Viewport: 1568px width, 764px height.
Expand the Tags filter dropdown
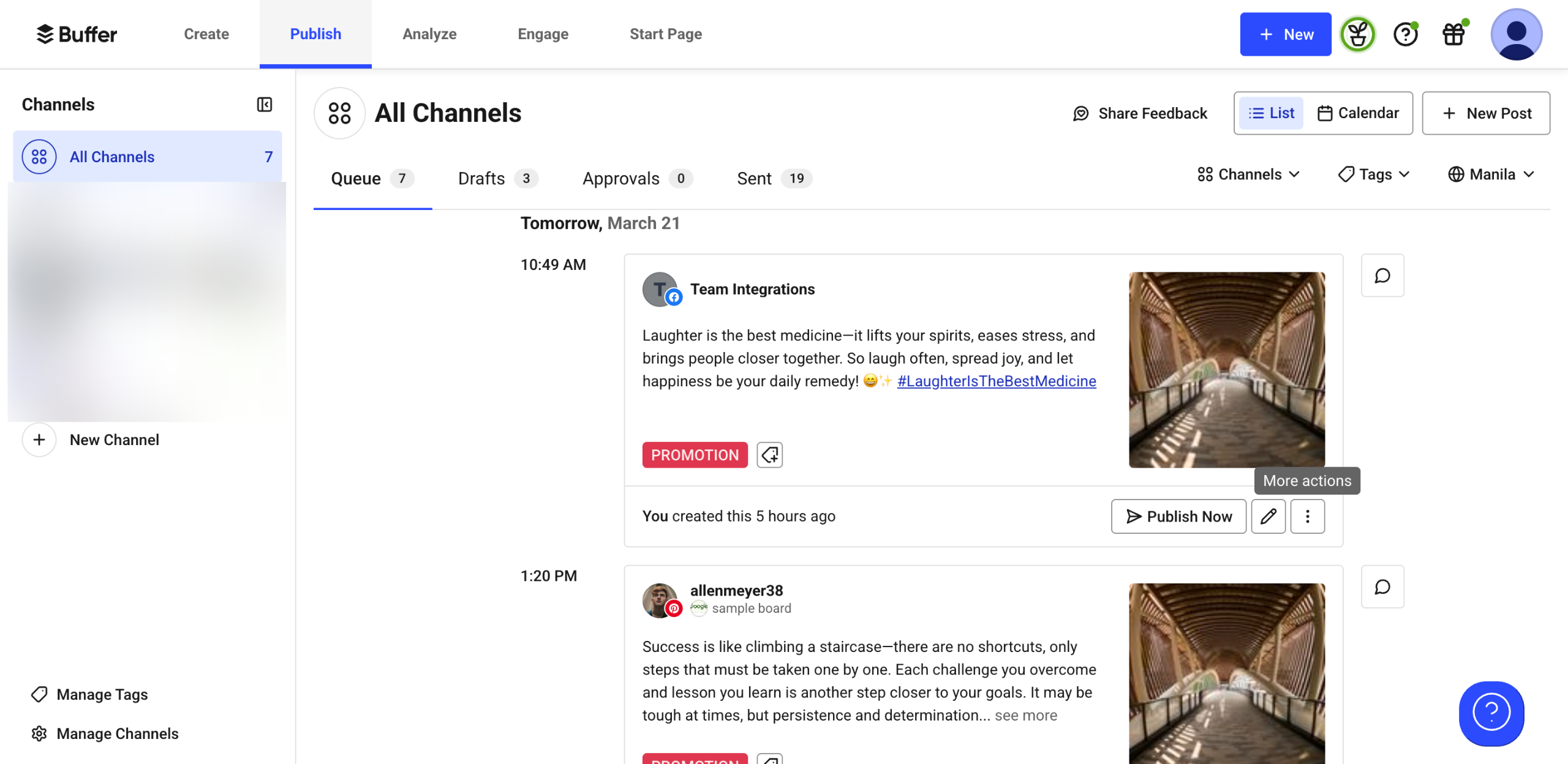(x=1374, y=174)
